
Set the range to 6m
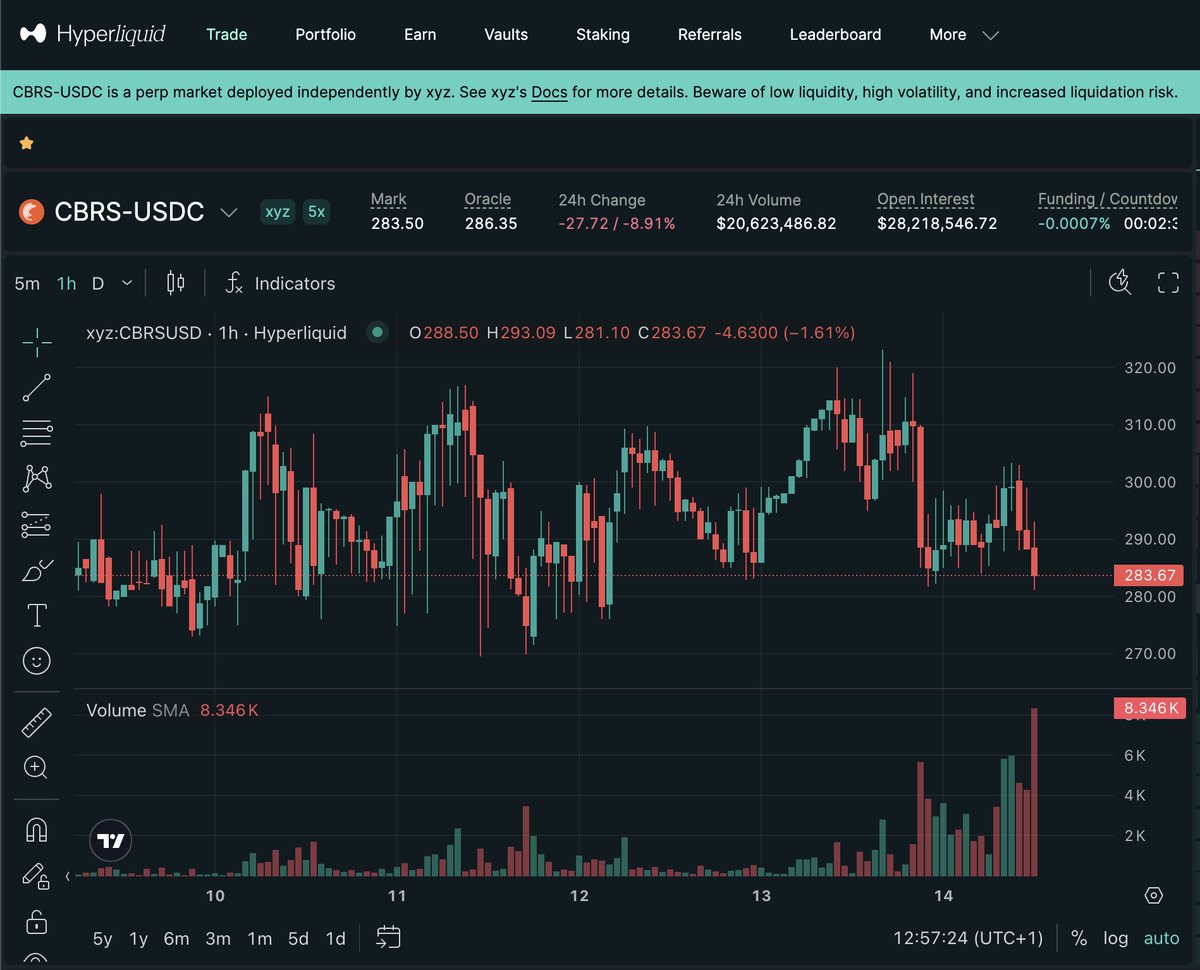[x=176, y=938]
